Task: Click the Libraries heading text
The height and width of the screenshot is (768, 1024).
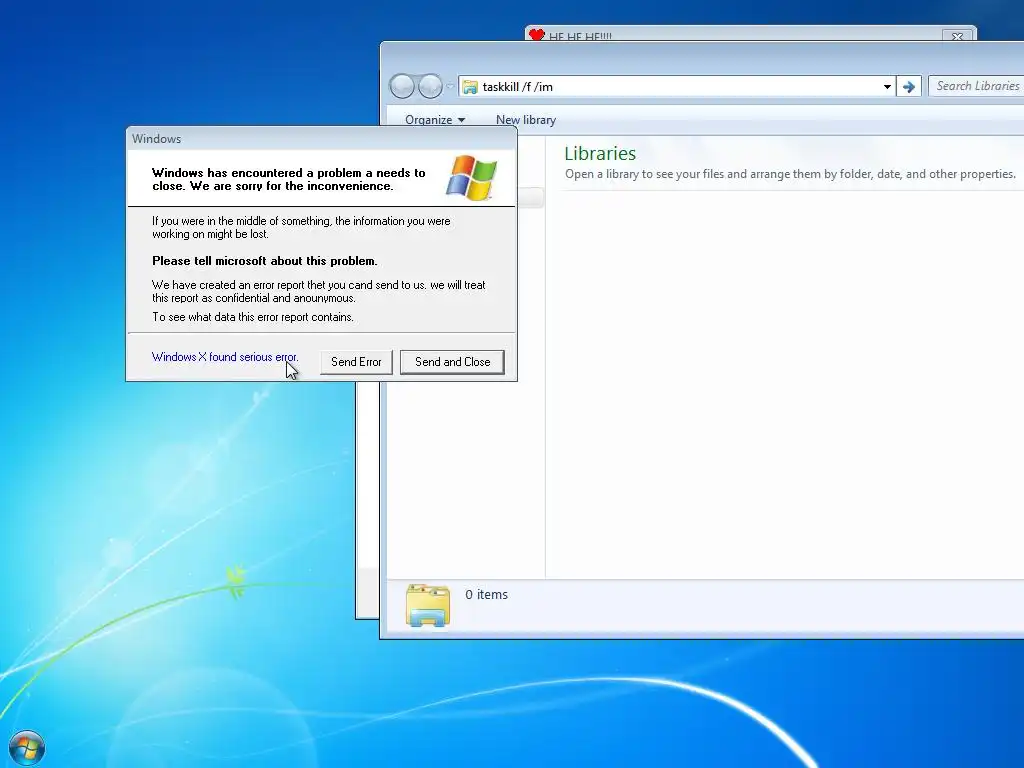Action: click(x=600, y=153)
